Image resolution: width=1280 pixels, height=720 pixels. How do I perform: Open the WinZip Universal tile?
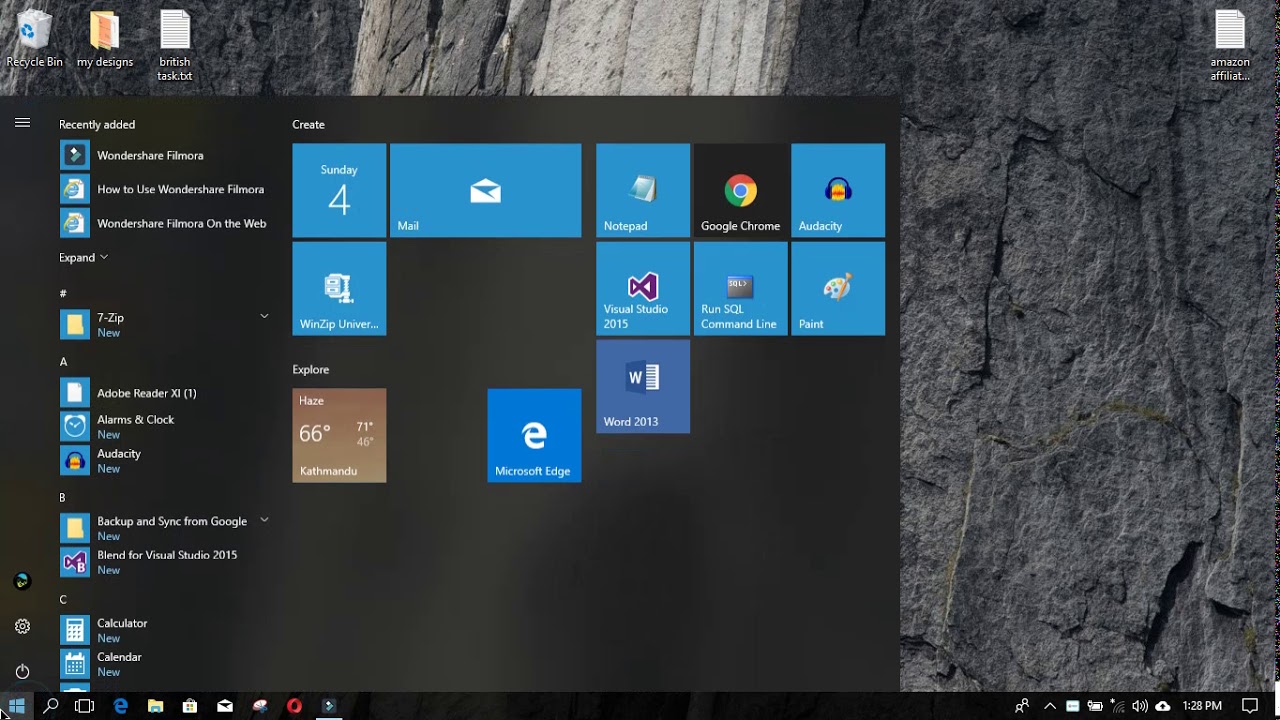[x=339, y=288]
